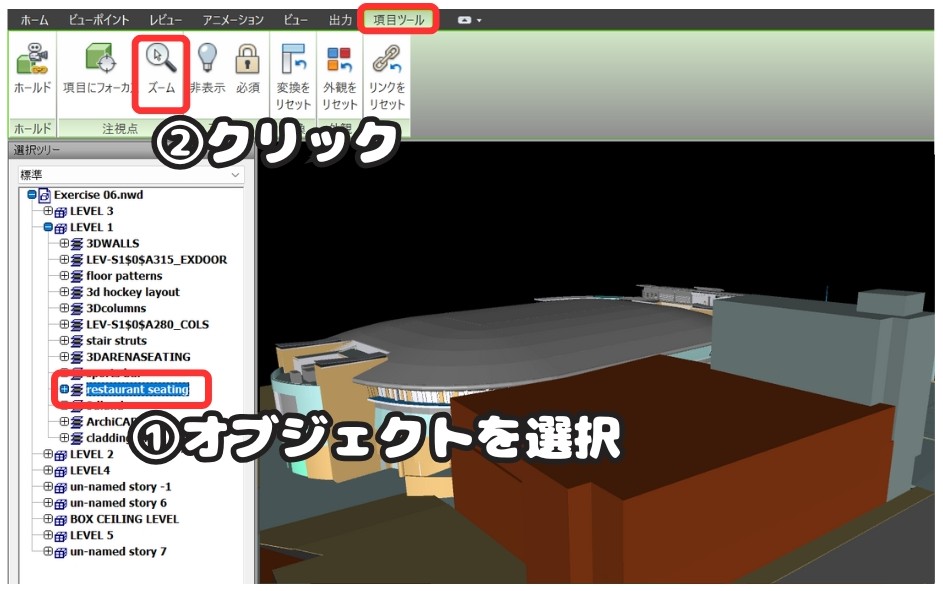The width and height of the screenshot is (943, 591).
Task: Open the Output (出力) ribbon tab
Action: pyautogui.click(x=340, y=20)
